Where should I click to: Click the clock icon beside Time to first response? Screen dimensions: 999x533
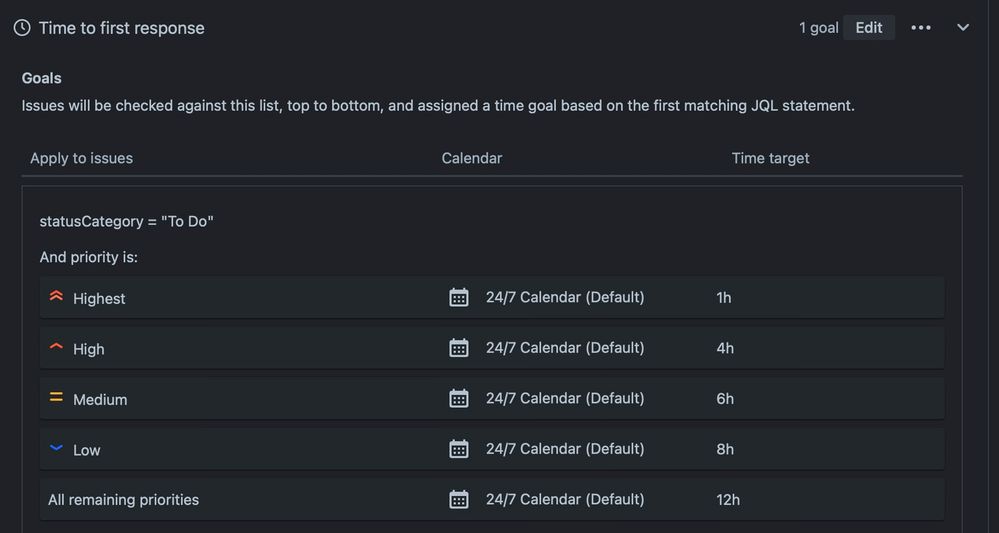[x=22, y=28]
